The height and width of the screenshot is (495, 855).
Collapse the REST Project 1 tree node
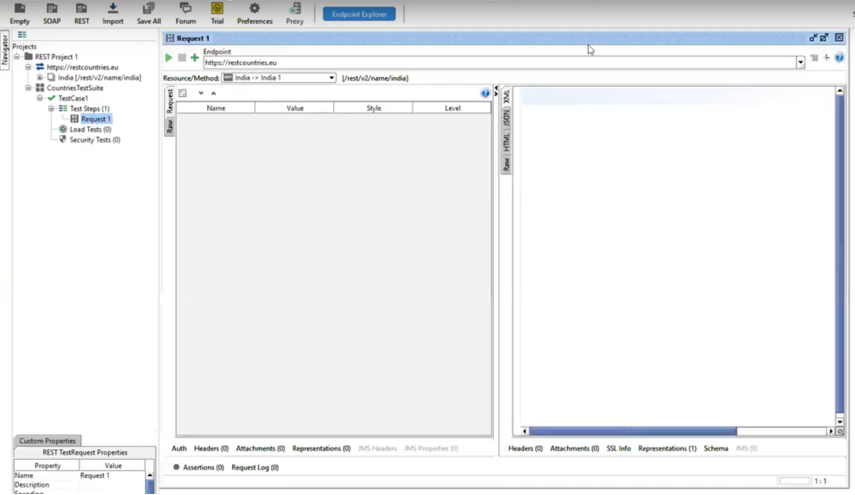point(17,57)
